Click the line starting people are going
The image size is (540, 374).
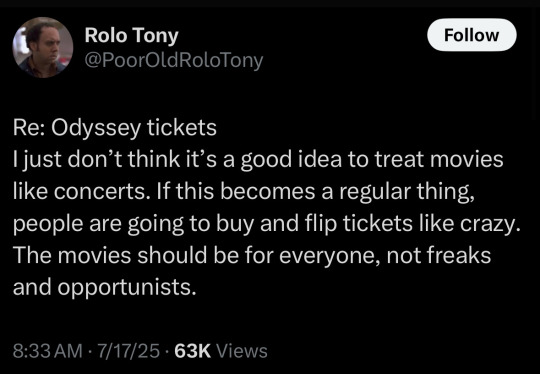266,224
